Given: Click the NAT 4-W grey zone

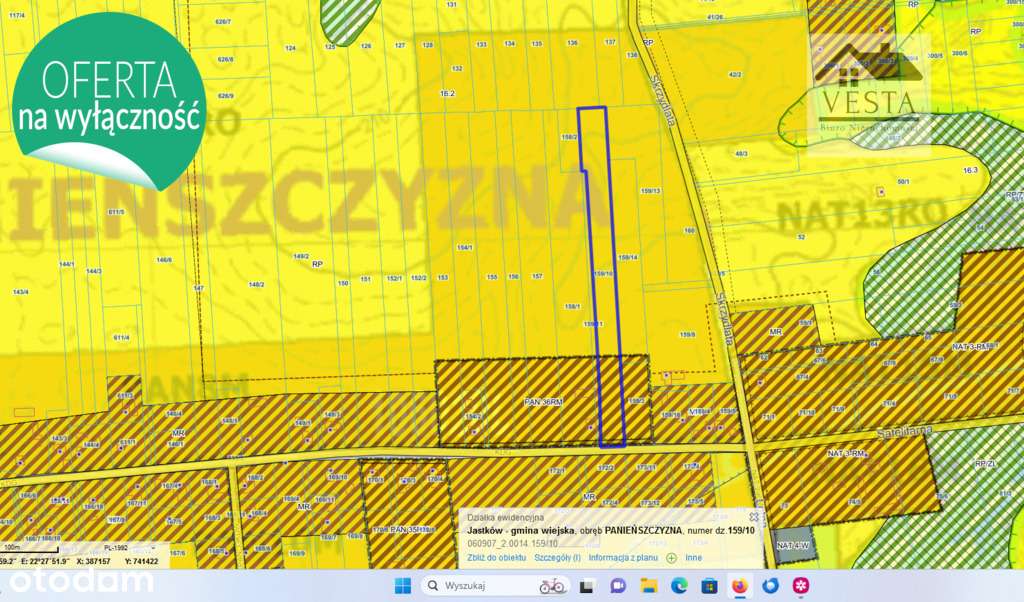Looking at the screenshot, I should click(793, 545).
